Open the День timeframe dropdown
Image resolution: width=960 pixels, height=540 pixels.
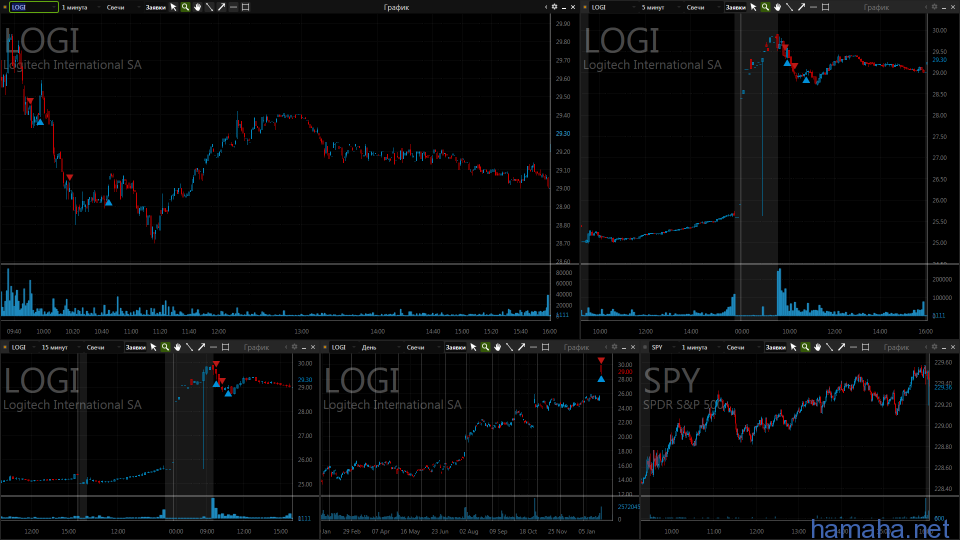[x=380, y=347]
